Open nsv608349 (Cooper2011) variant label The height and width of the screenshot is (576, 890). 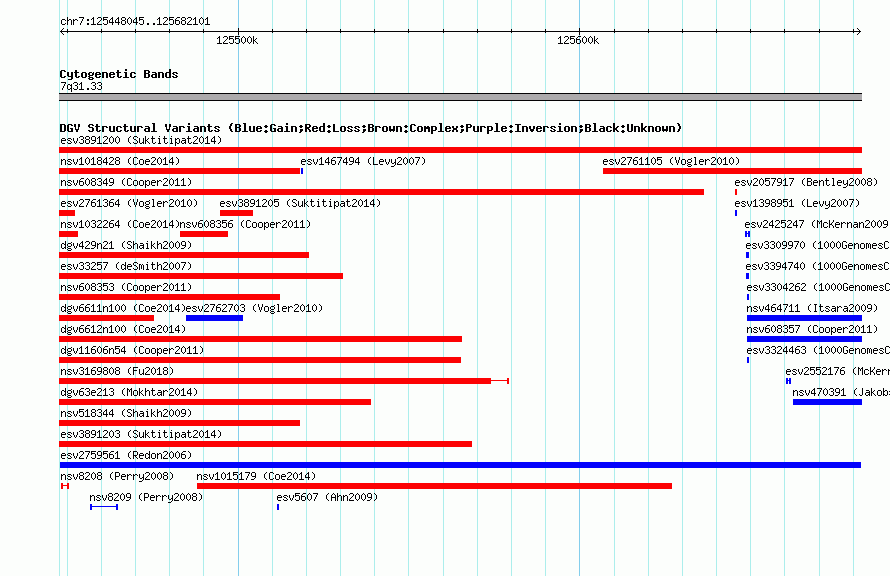[126, 182]
